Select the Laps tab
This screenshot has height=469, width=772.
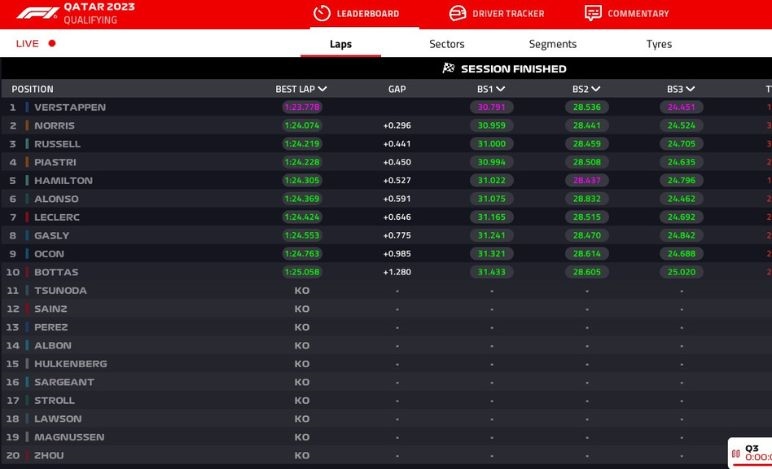tap(340, 44)
